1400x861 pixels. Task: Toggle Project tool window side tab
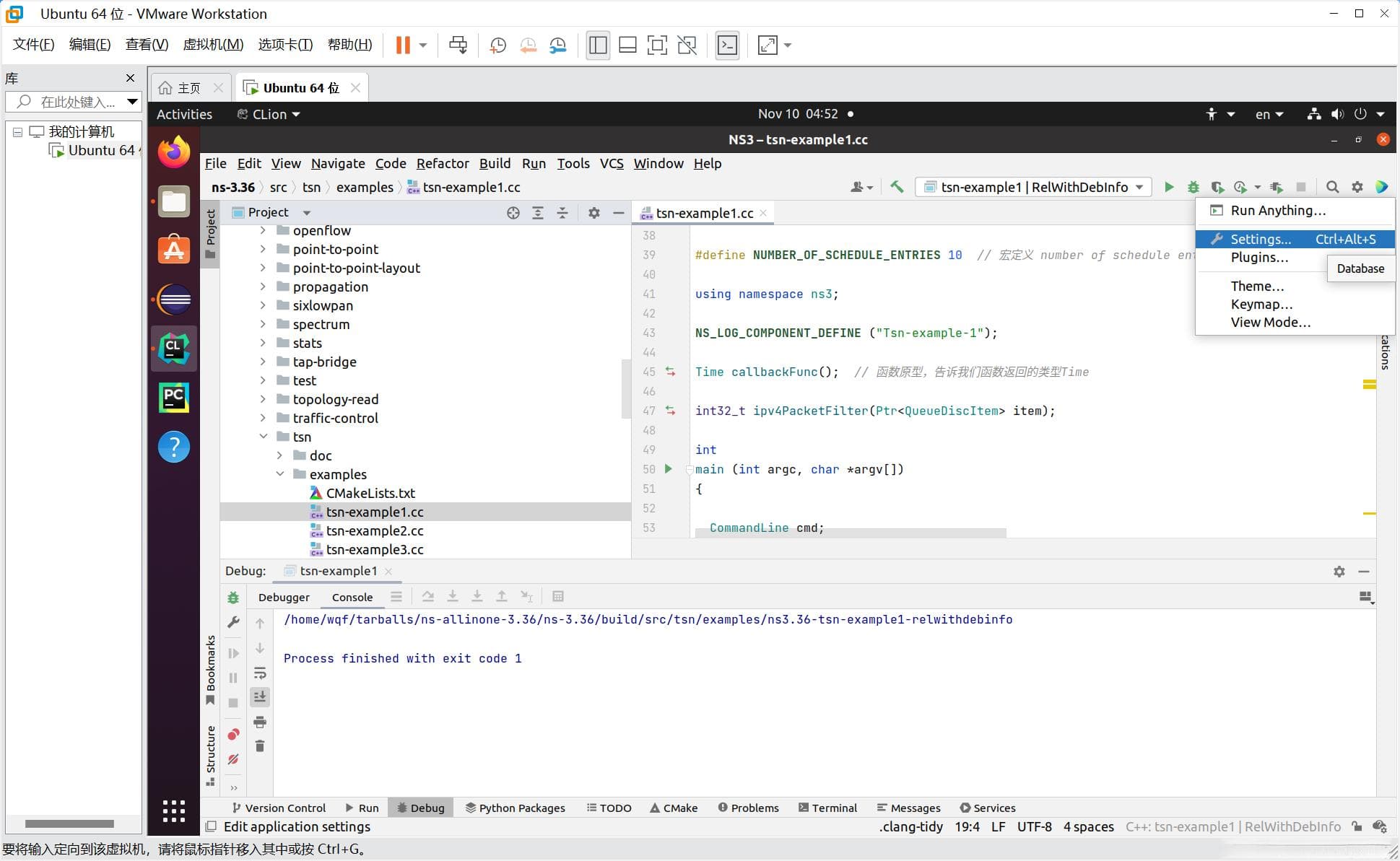coord(210,234)
